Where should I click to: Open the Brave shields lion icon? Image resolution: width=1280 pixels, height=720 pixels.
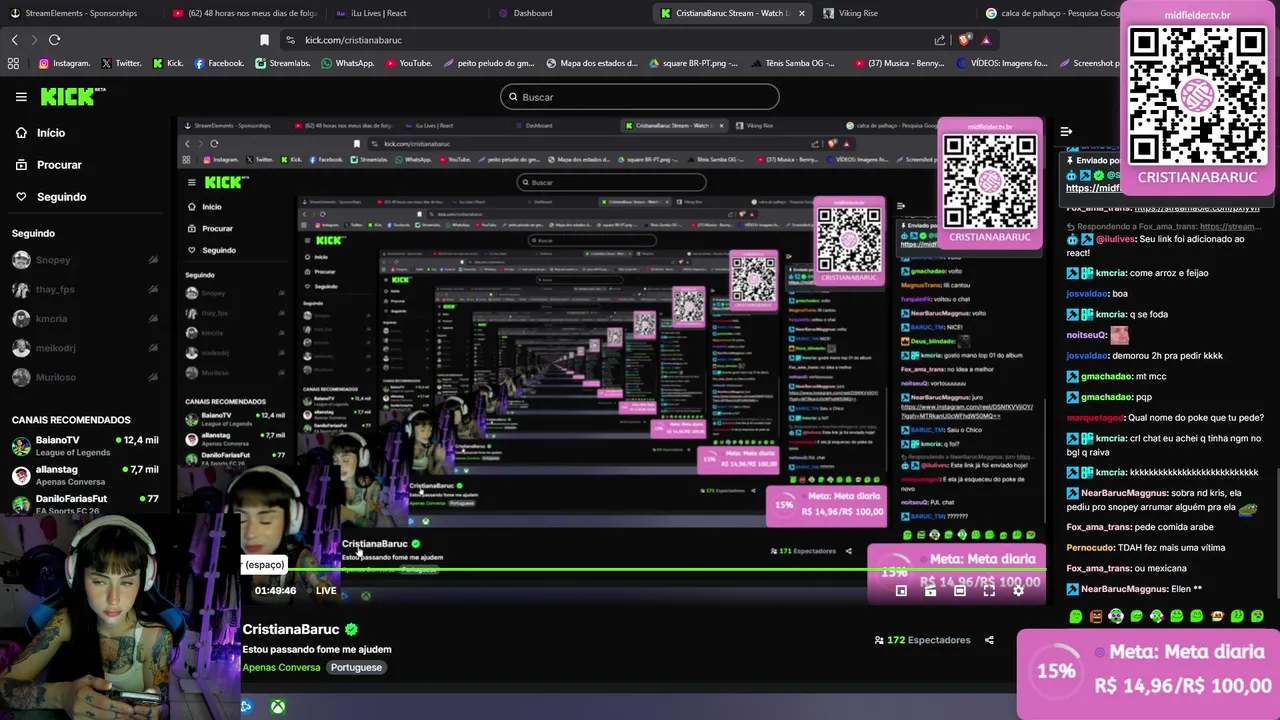click(964, 40)
